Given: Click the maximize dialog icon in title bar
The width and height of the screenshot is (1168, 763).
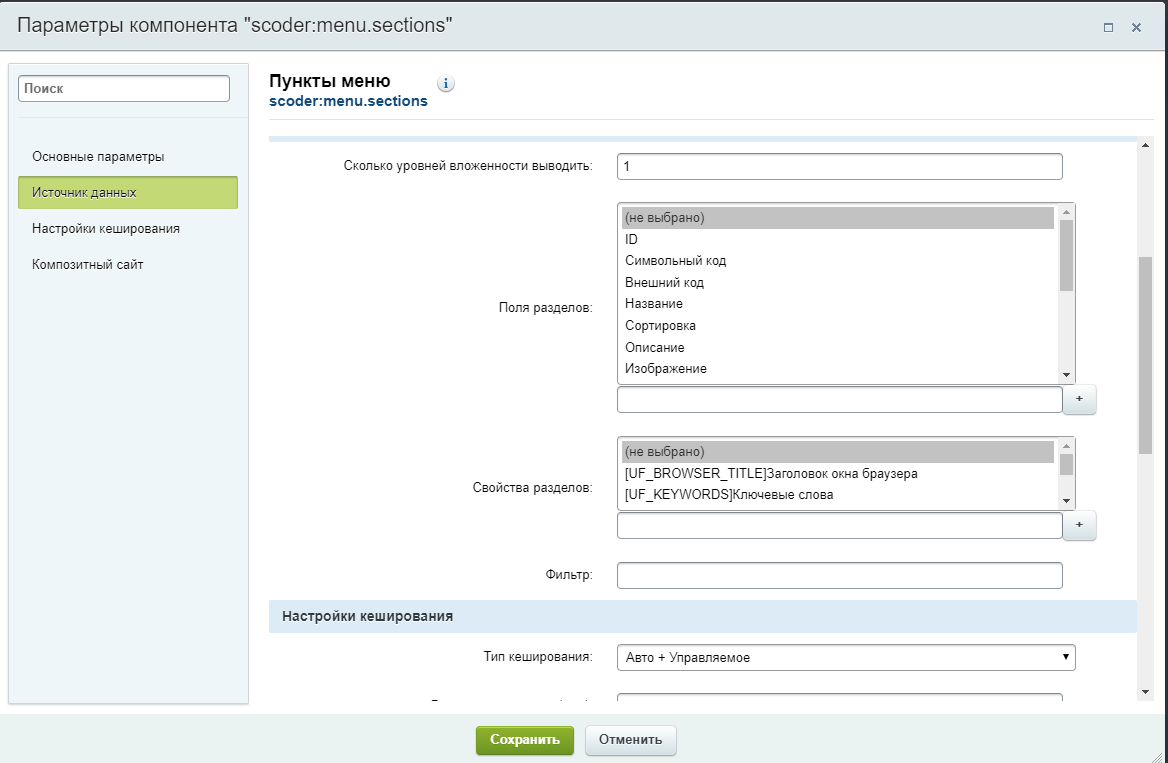Looking at the screenshot, I should [x=1108, y=28].
